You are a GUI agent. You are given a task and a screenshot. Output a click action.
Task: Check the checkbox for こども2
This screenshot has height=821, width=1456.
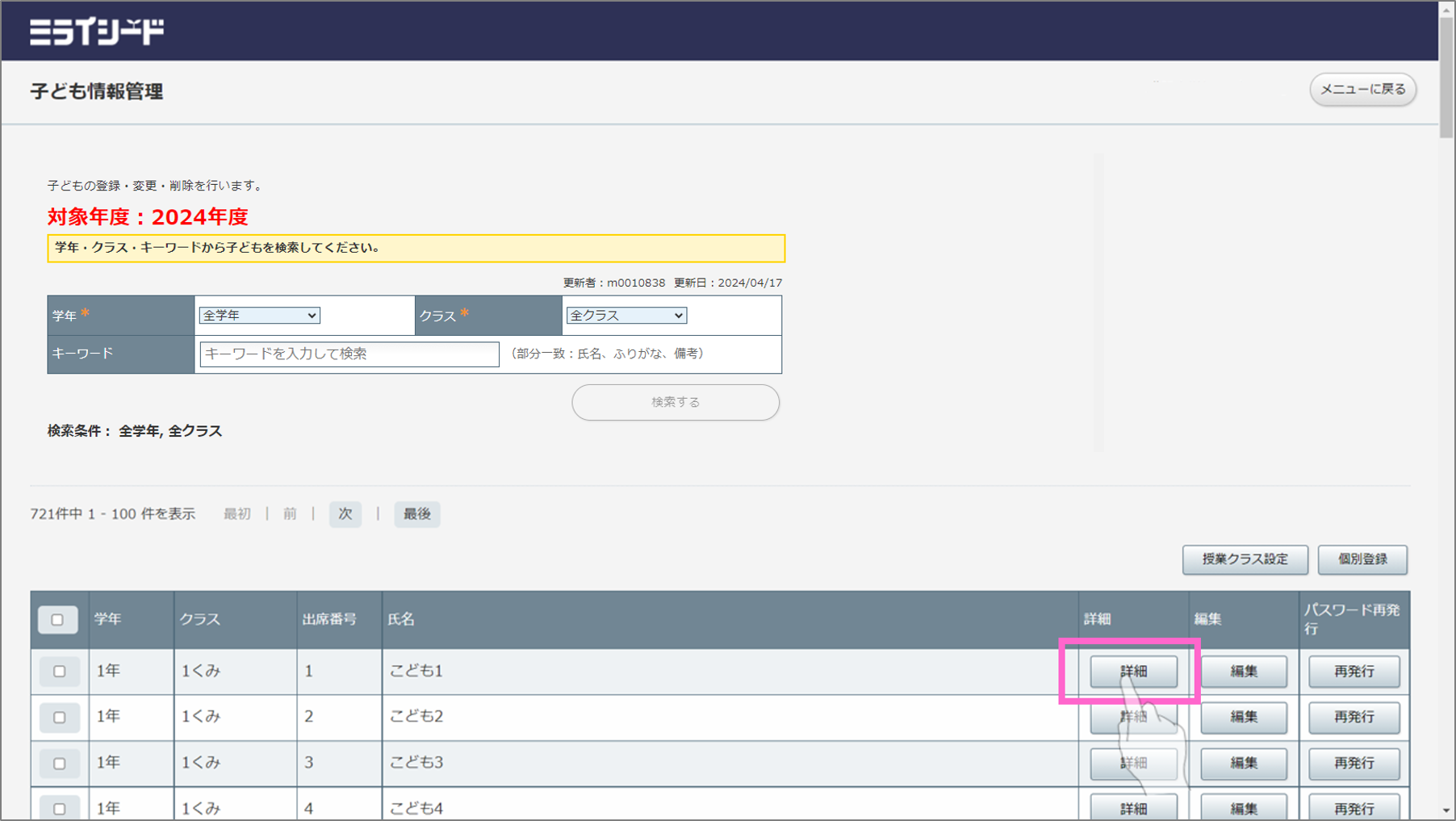pos(59,718)
